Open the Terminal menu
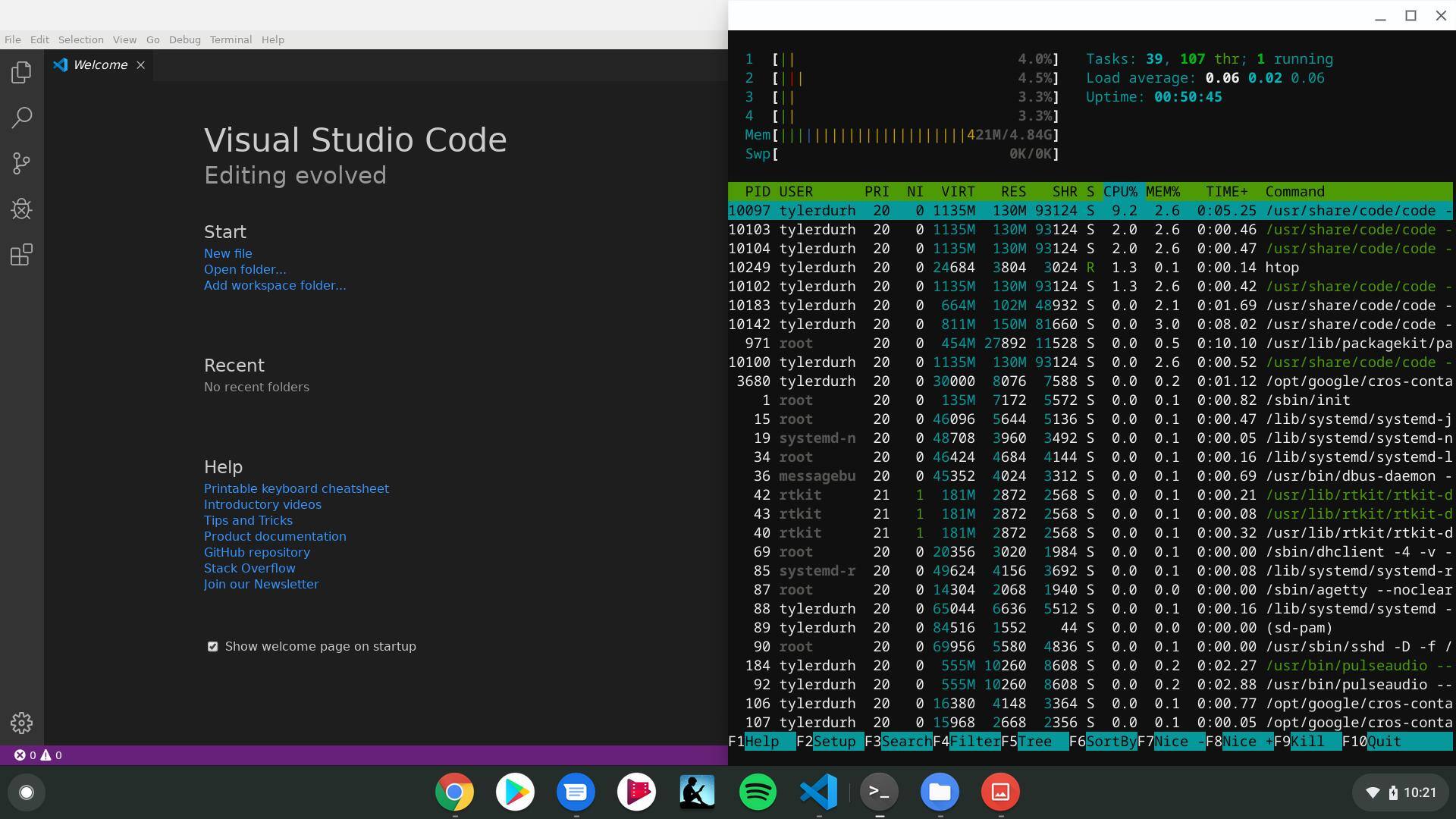Screen dimensions: 1456x819 (231, 39)
